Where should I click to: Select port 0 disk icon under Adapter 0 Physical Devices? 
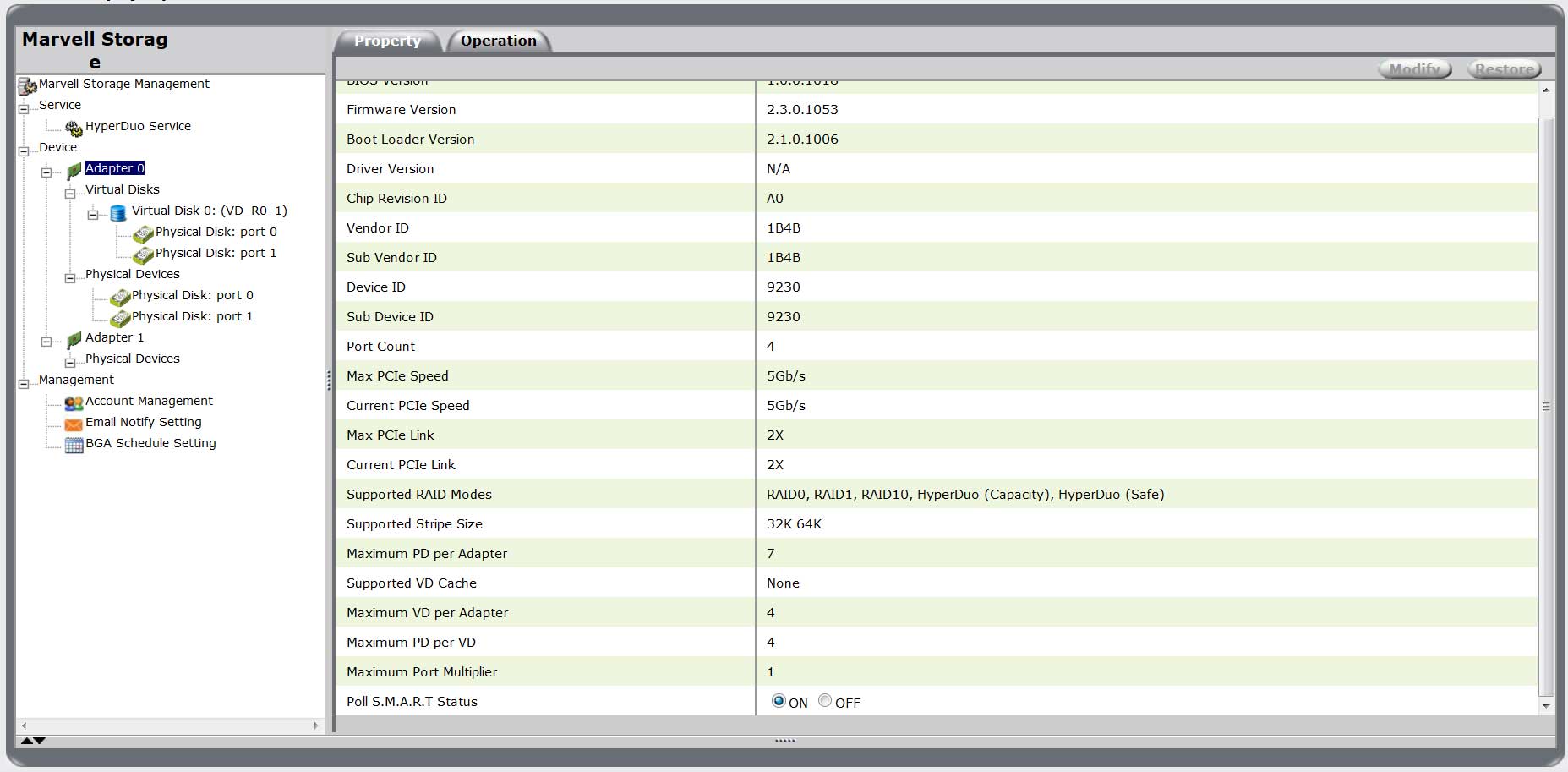(x=120, y=297)
